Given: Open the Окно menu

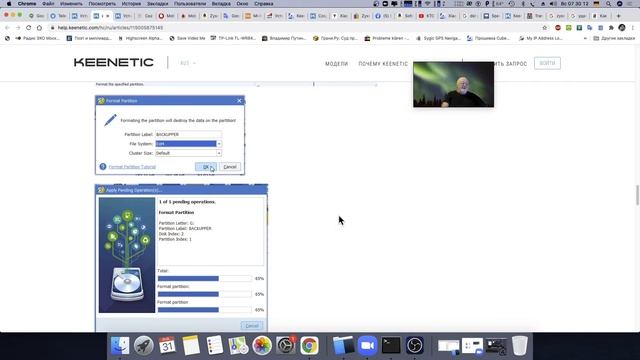Looking at the screenshot, I should (x=242, y=4).
